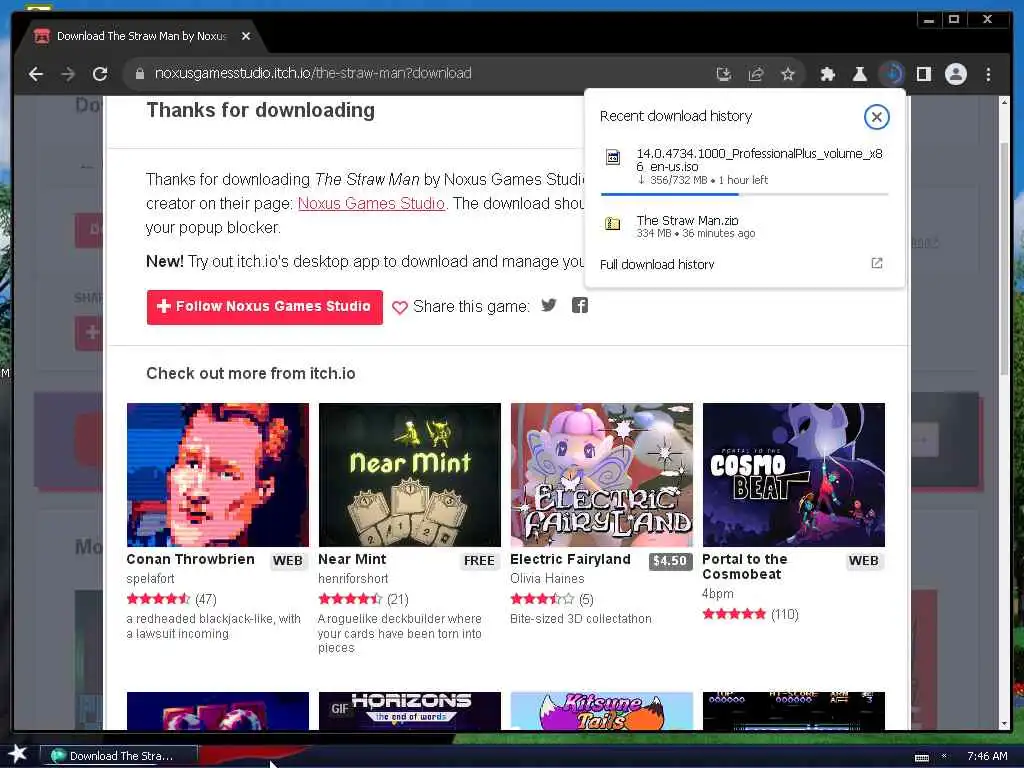The height and width of the screenshot is (768, 1024).
Task: Click the Electric Fairyland title link
Action: (x=570, y=560)
